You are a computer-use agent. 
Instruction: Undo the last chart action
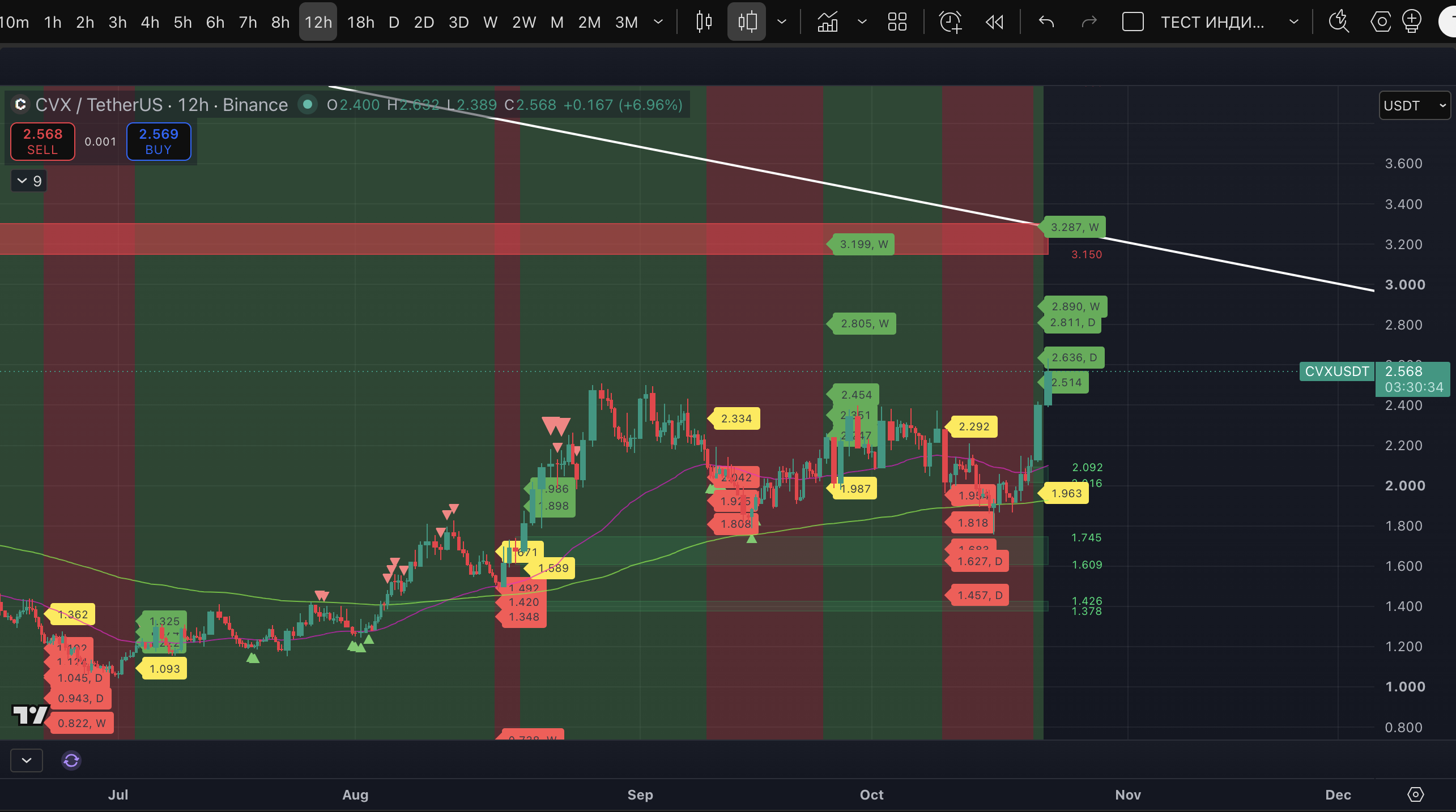pos(1046,22)
